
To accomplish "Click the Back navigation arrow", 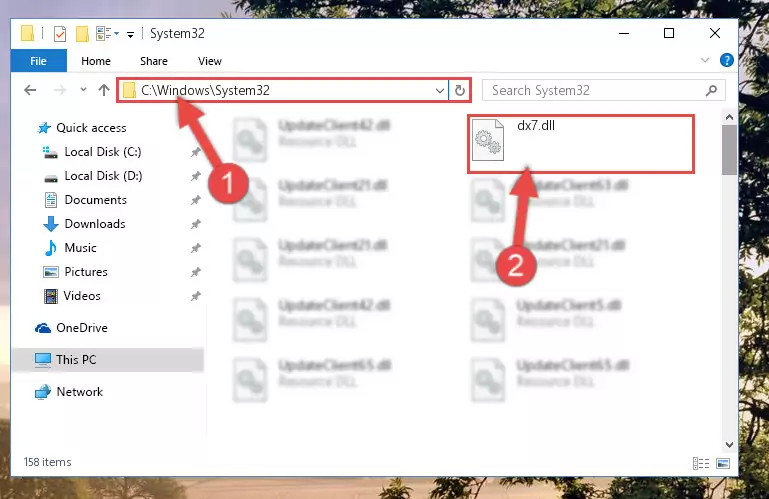I will click(x=30, y=90).
